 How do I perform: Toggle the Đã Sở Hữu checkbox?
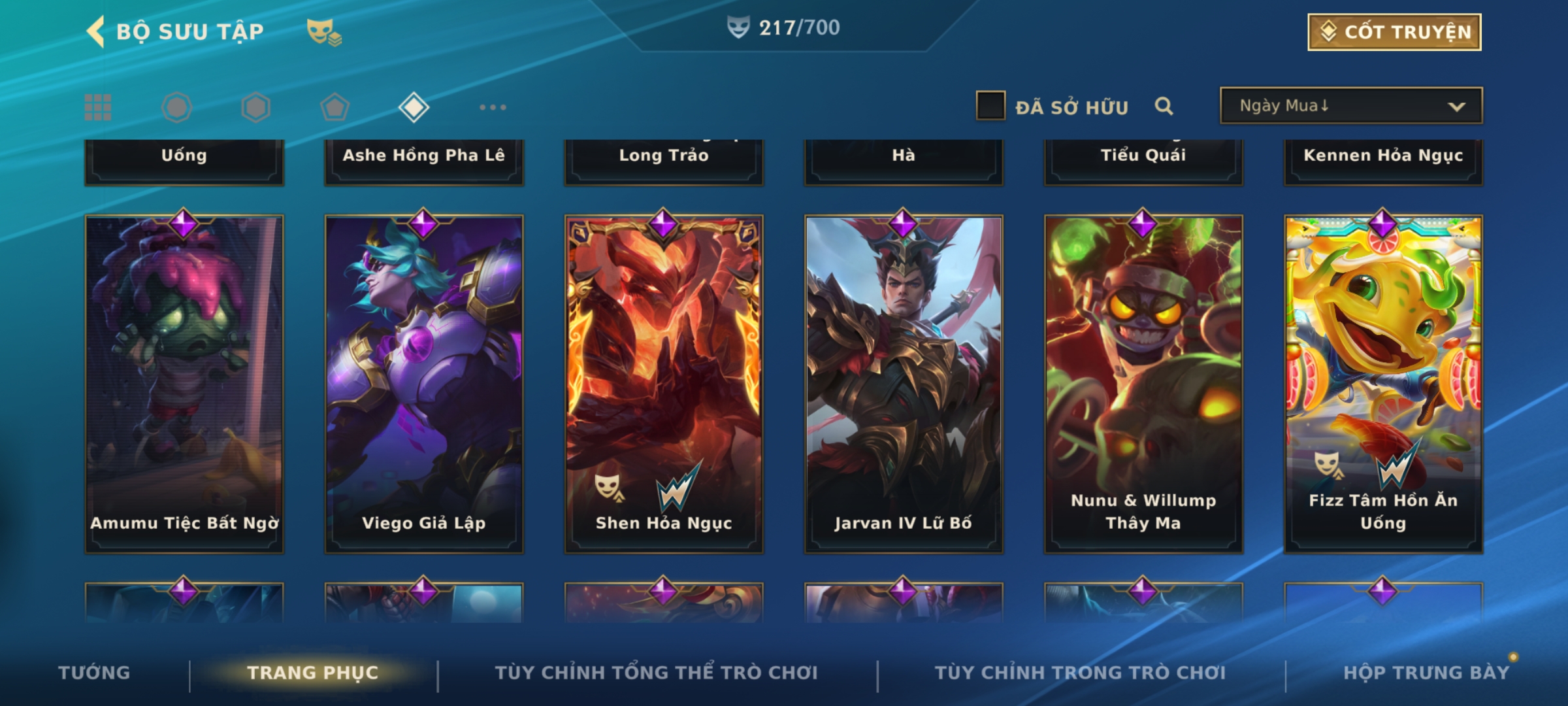pos(990,106)
